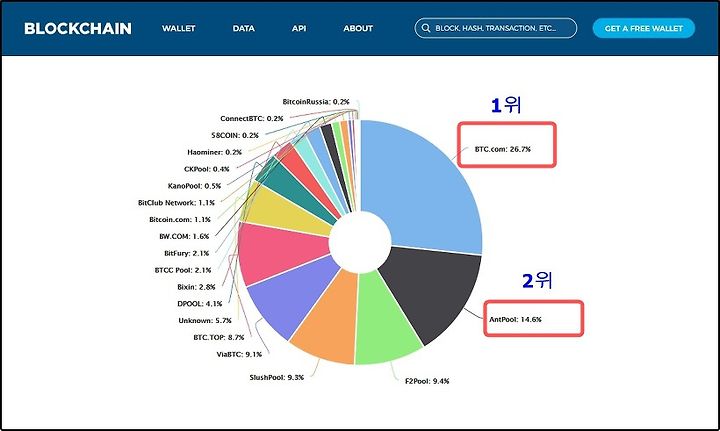Focus the block, hash, transaction search field
The height and width of the screenshot is (431, 720).
495,28
